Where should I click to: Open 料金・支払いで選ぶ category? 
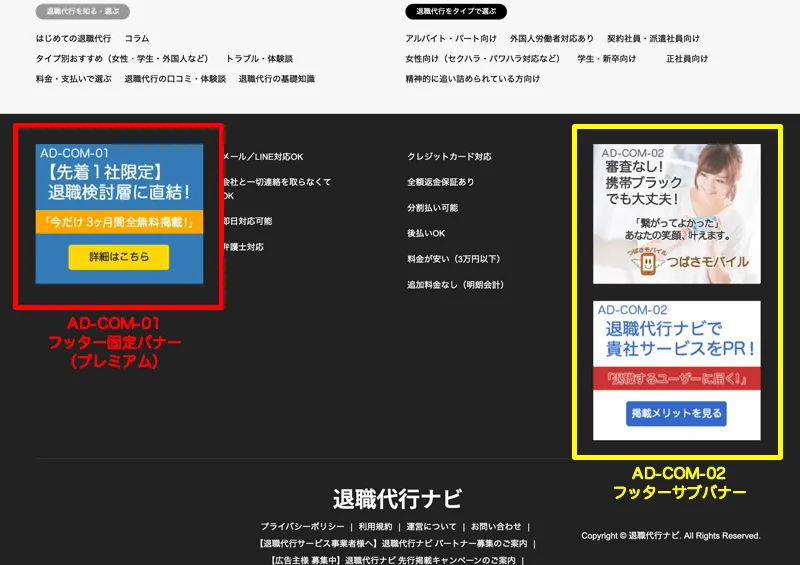[x=74, y=79]
